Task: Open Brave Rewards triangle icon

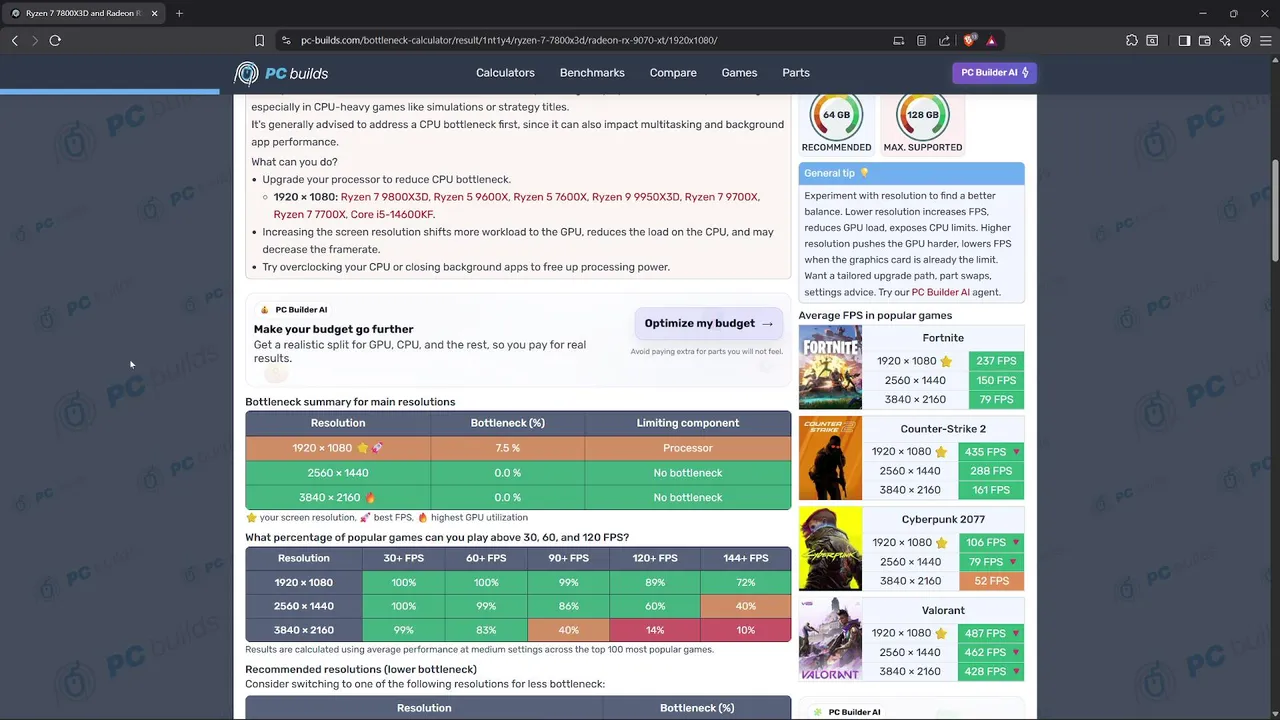Action: [991, 40]
